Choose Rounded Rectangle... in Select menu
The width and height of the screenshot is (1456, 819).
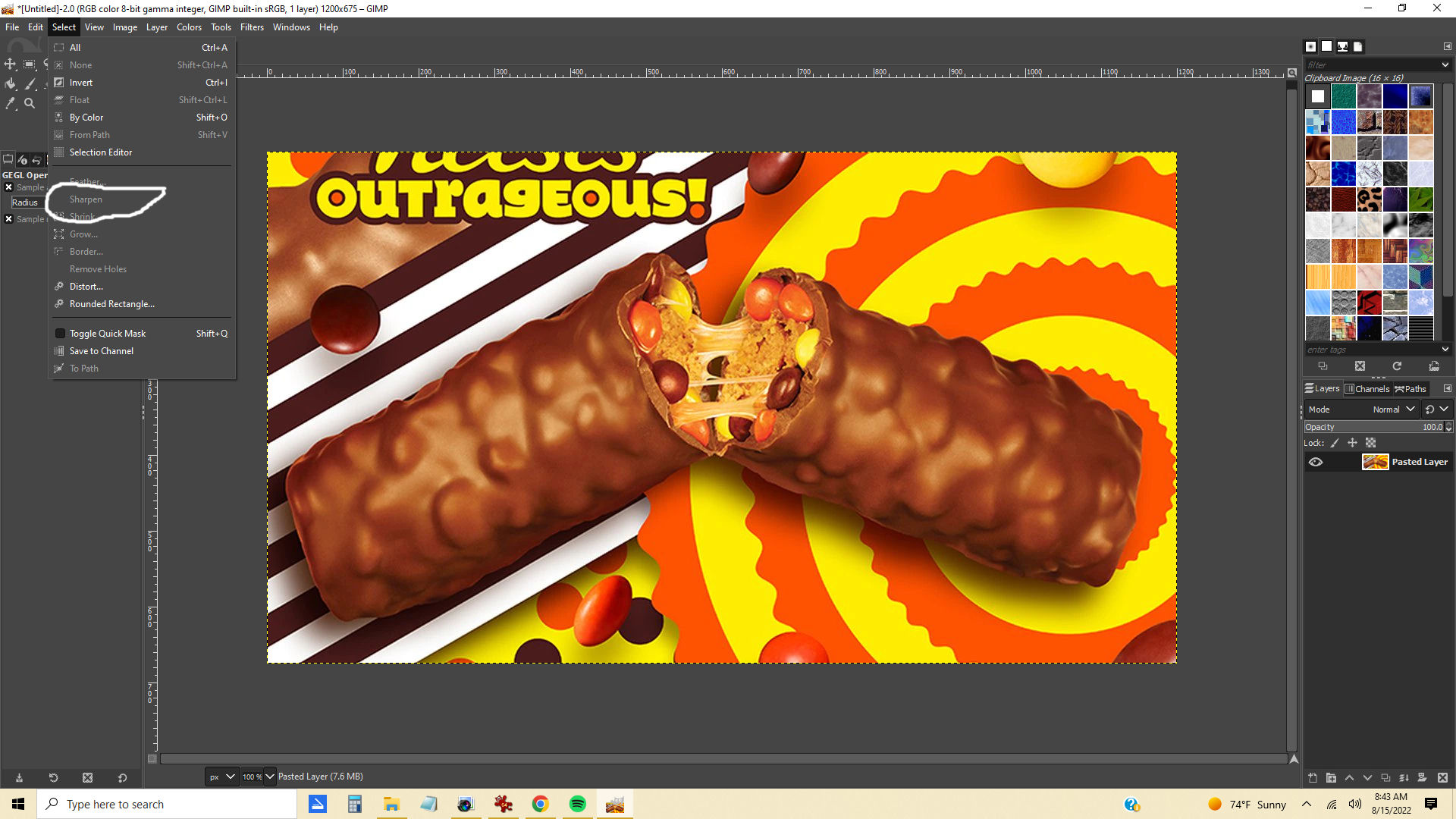[x=142, y=304]
